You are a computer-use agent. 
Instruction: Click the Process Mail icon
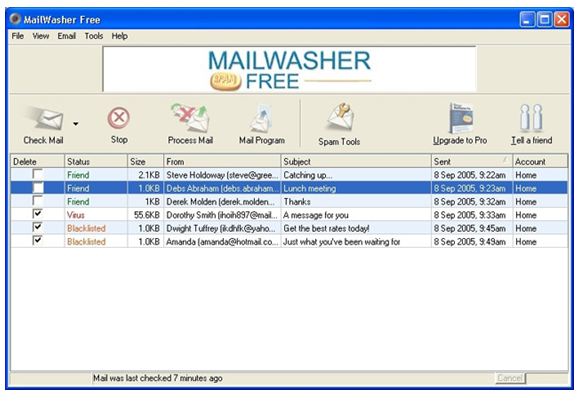190,118
